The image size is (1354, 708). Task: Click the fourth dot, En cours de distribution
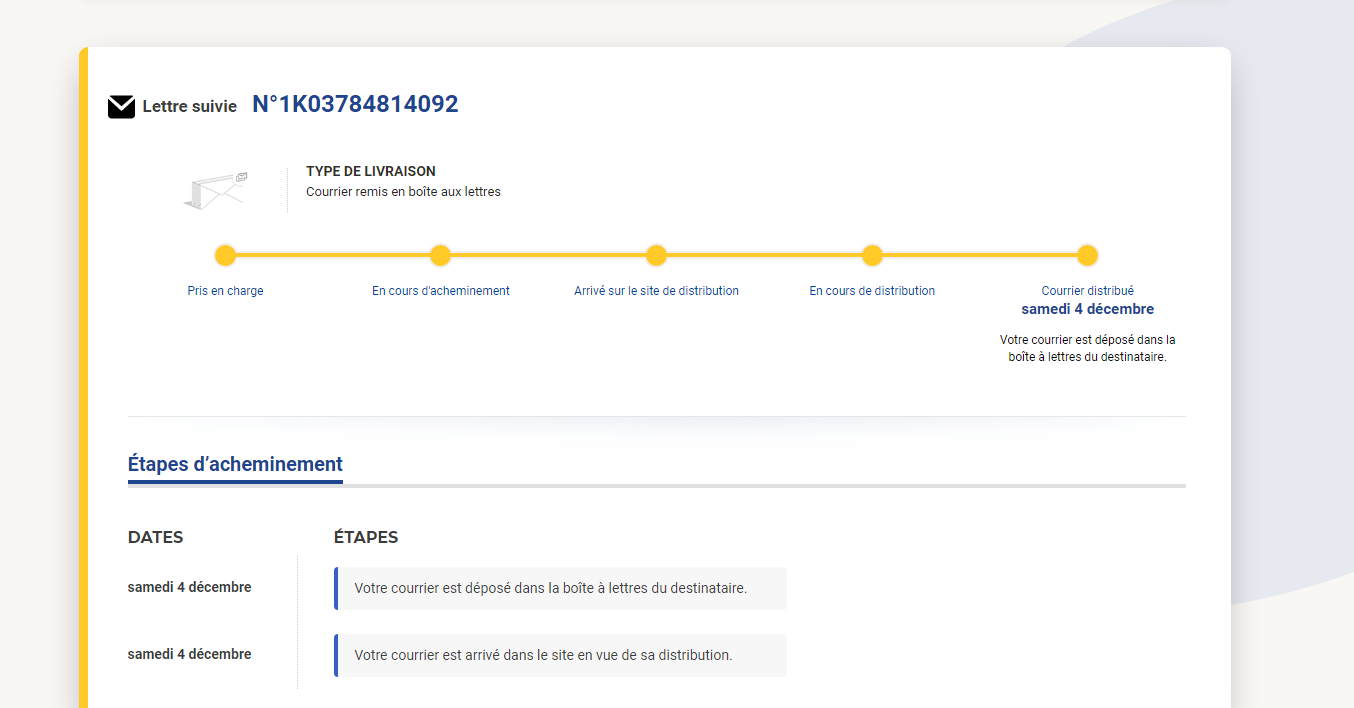point(872,255)
